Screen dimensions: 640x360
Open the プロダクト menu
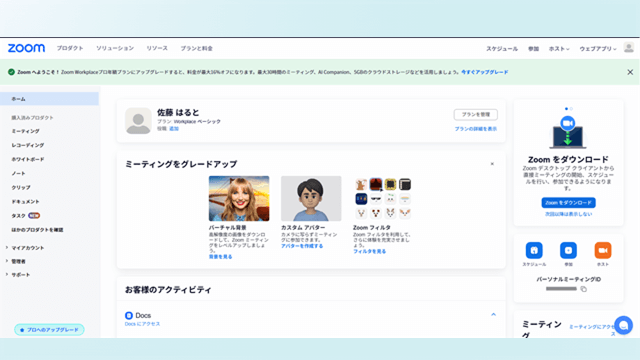coord(70,48)
